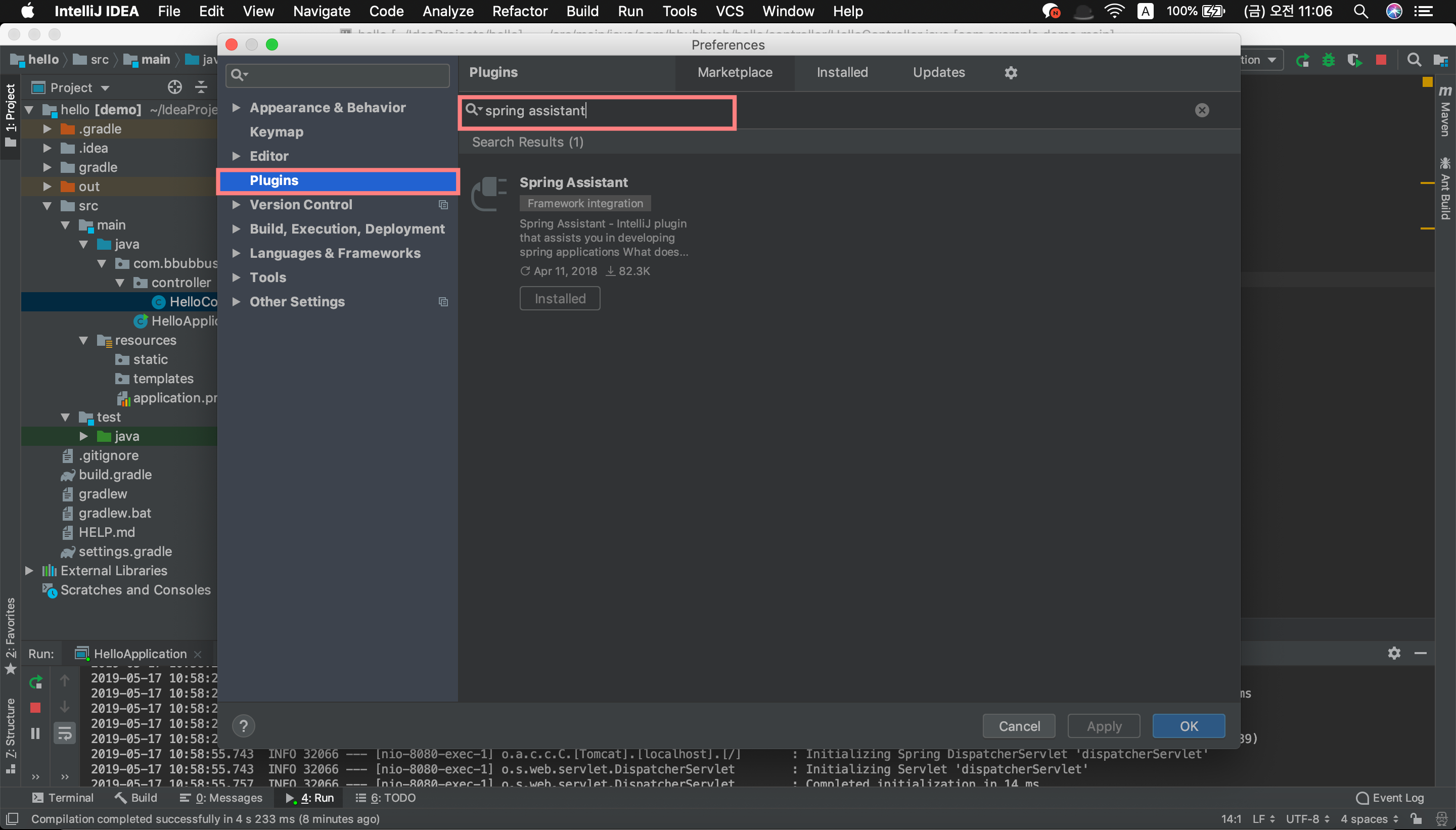Click the debug bug icon in toolbar

1328,60
